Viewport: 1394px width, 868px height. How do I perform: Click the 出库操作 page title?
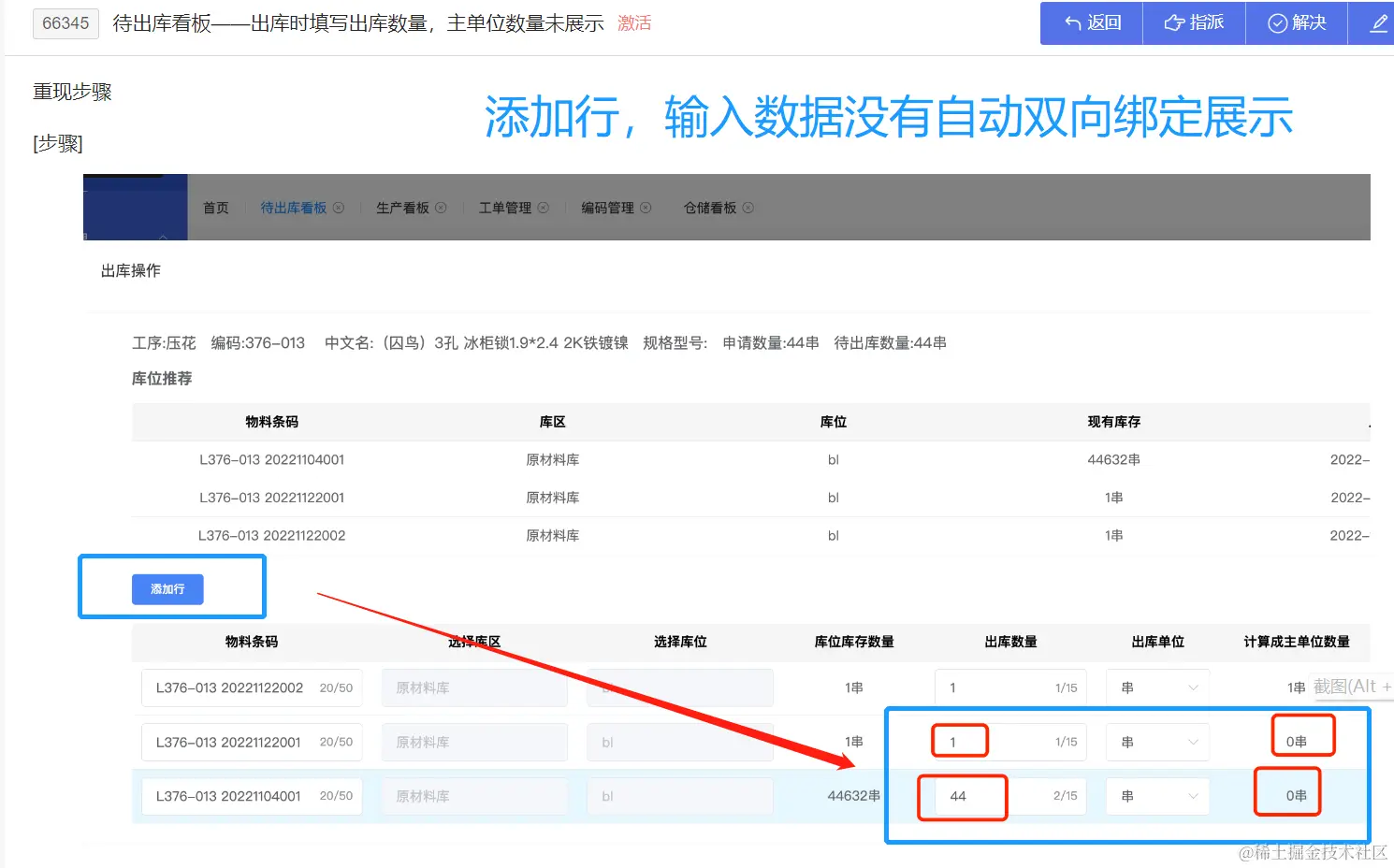[x=131, y=270]
